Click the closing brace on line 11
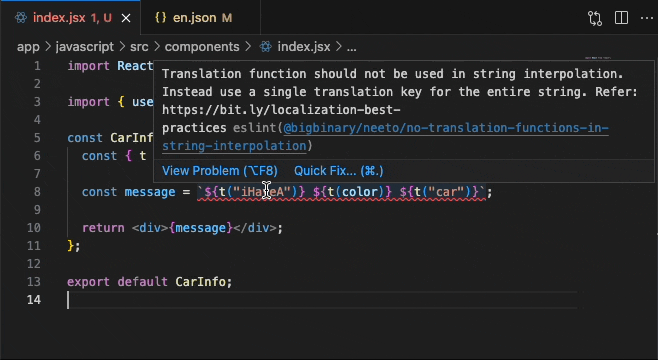The image size is (658, 360). coord(70,245)
